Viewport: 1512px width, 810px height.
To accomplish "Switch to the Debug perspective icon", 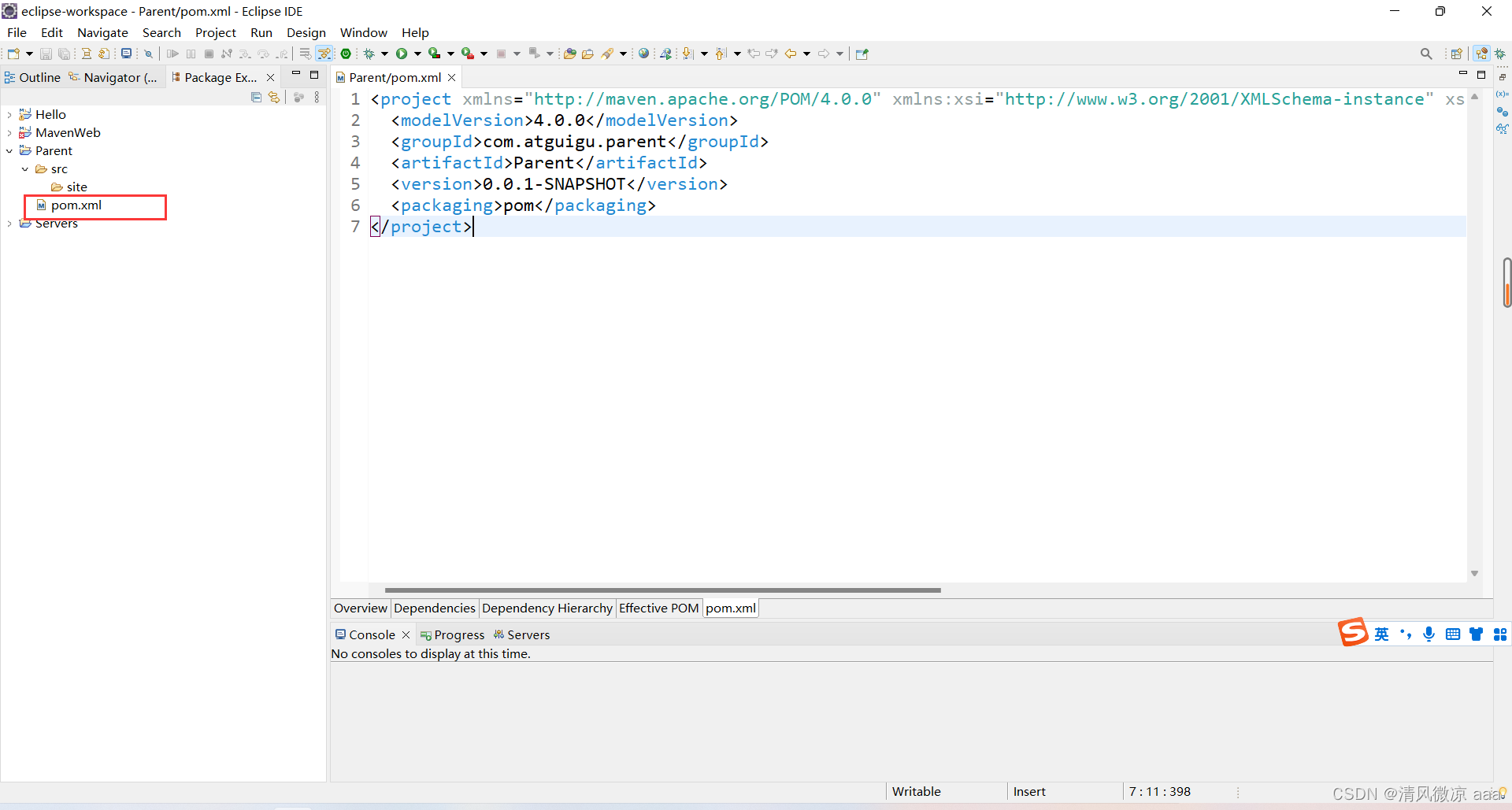I will 1500,54.
